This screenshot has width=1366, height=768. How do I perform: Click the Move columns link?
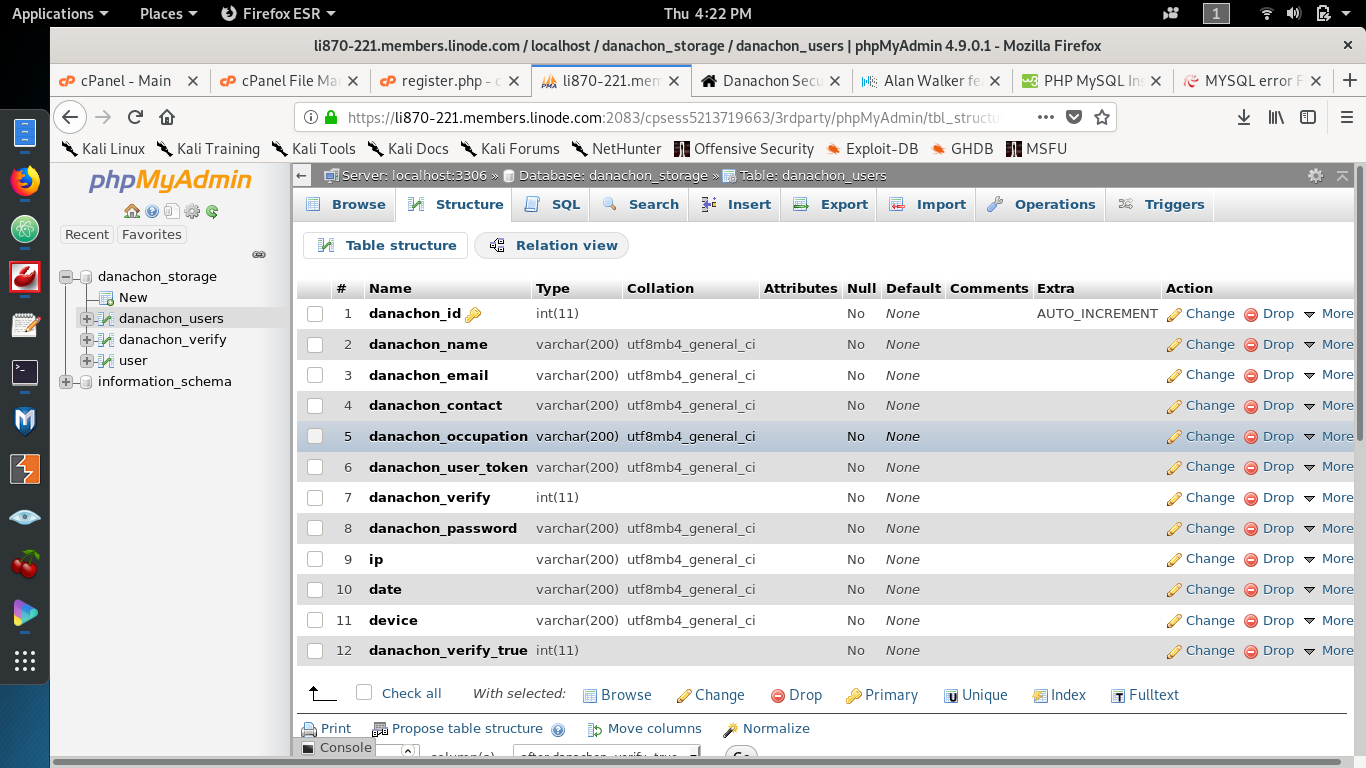pos(644,729)
